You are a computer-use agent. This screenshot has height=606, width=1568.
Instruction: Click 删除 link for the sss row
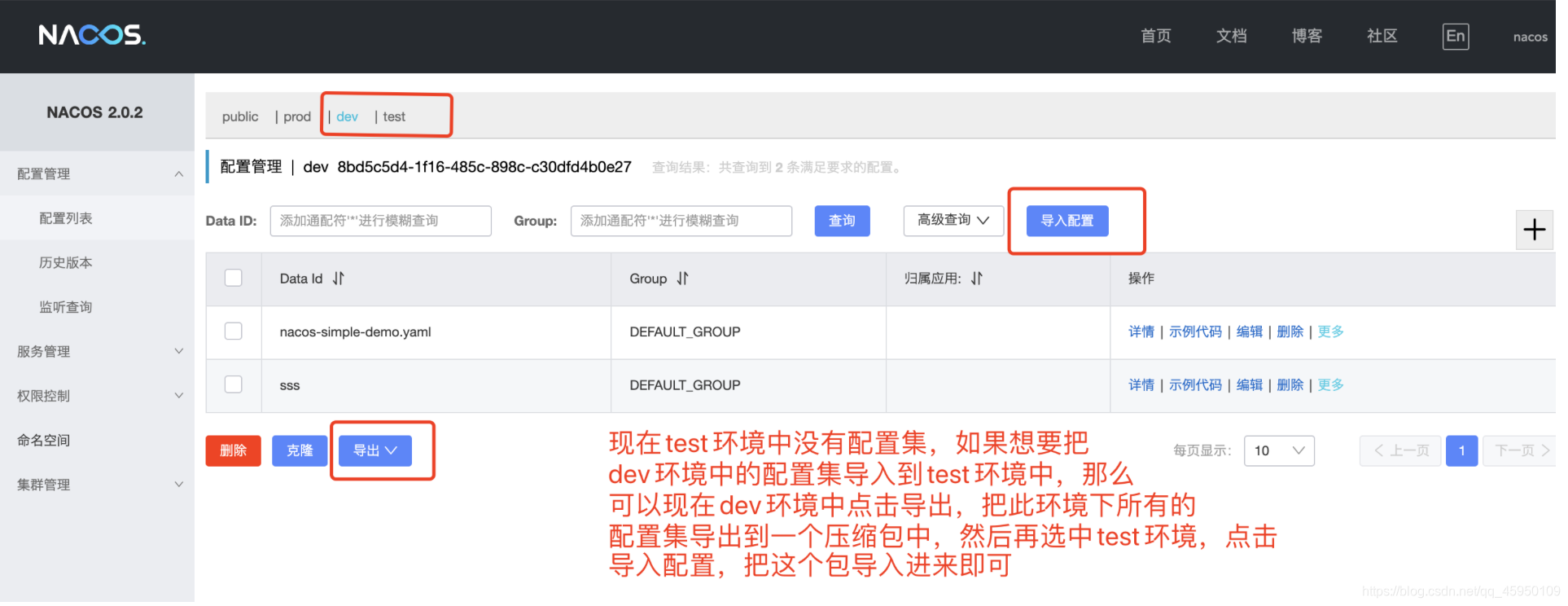coord(1290,384)
